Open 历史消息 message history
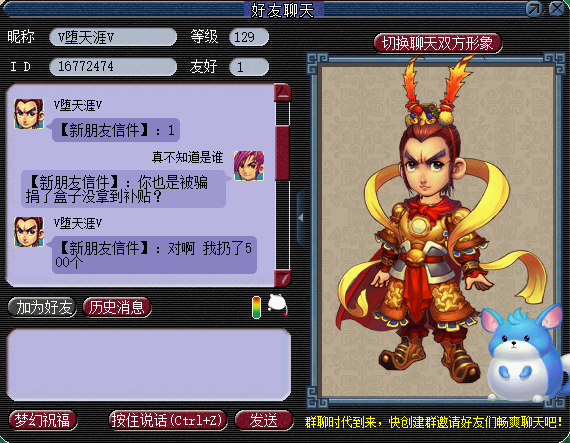Screen dimensions: 570x443 pyautogui.click(x=117, y=307)
